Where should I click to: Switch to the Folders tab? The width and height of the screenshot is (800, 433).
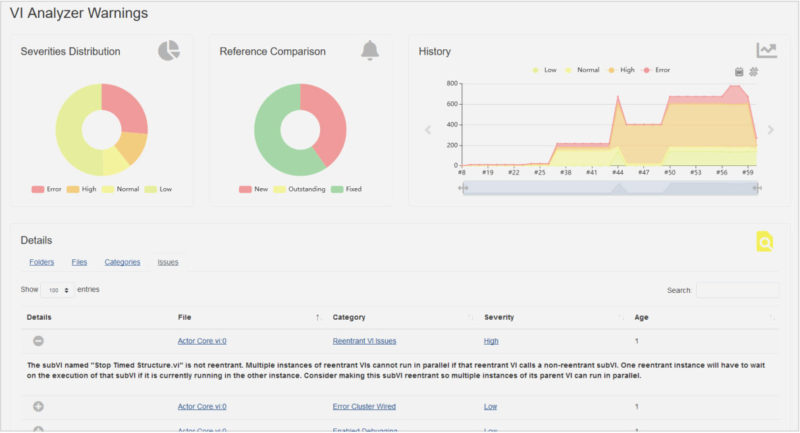pyautogui.click(x=42, y=262)
